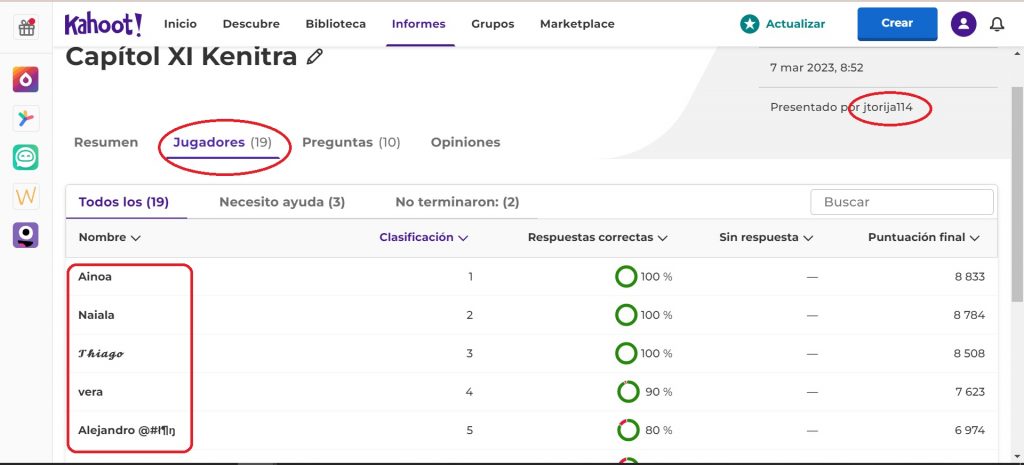Sort players by Nombre column
Image resolution: width=1024 pixels, height=465 pixels.
pyautogui.click(x=109, y=238)
